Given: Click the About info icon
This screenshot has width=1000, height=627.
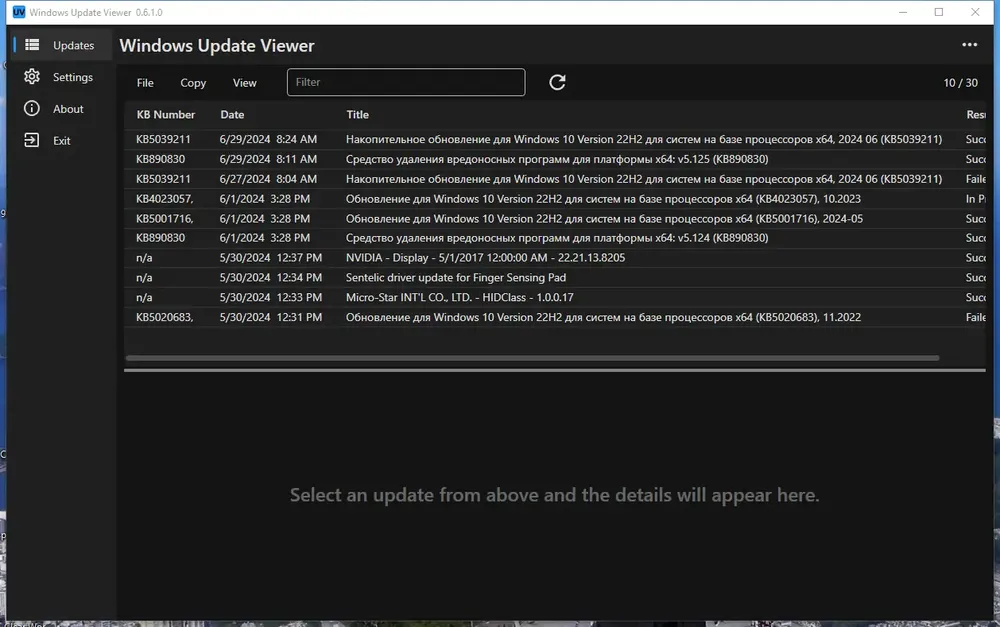Looking at the screenshot, I should click(32, 108).
